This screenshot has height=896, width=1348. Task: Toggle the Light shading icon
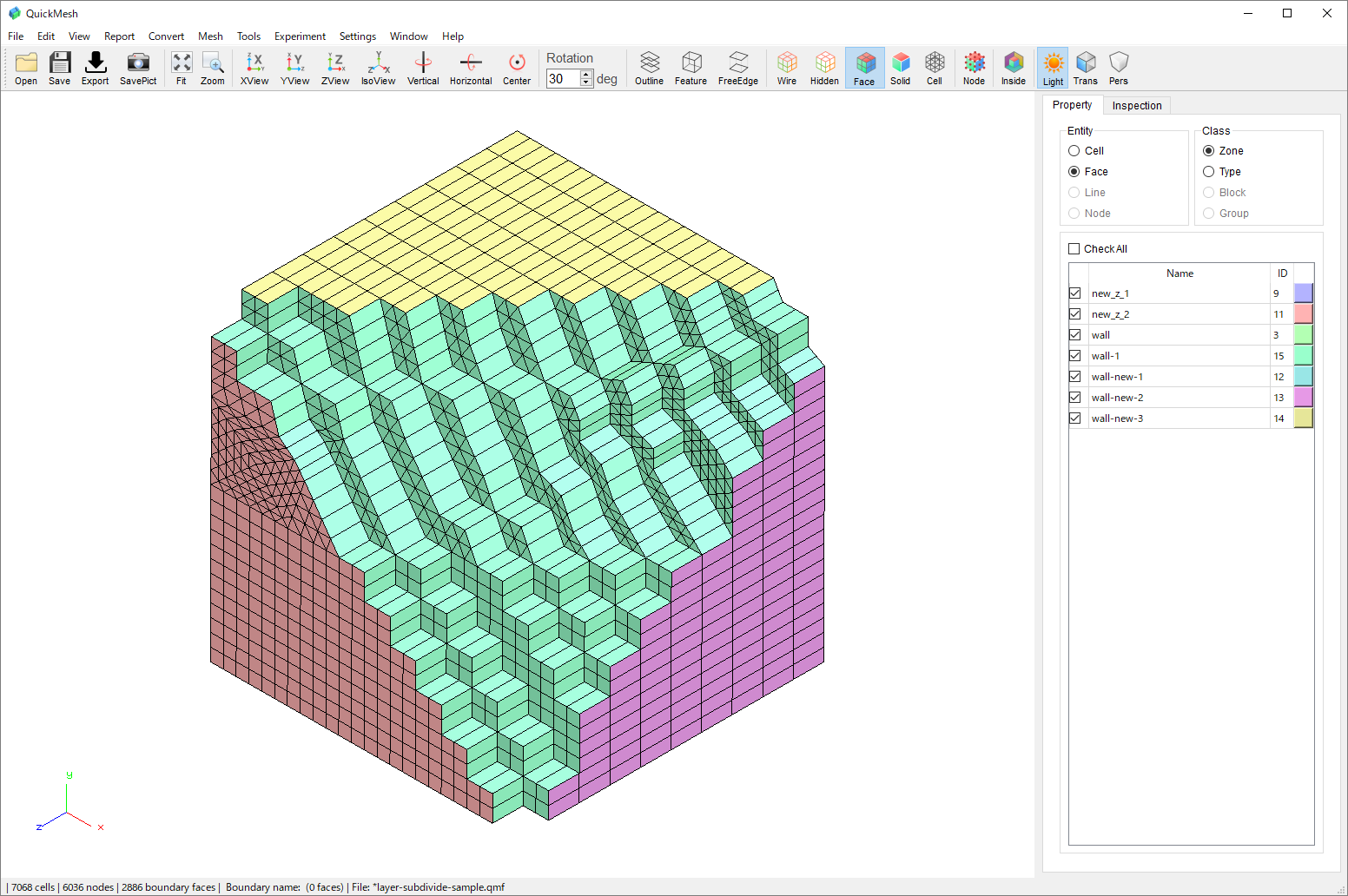[x=1053, y=68]
